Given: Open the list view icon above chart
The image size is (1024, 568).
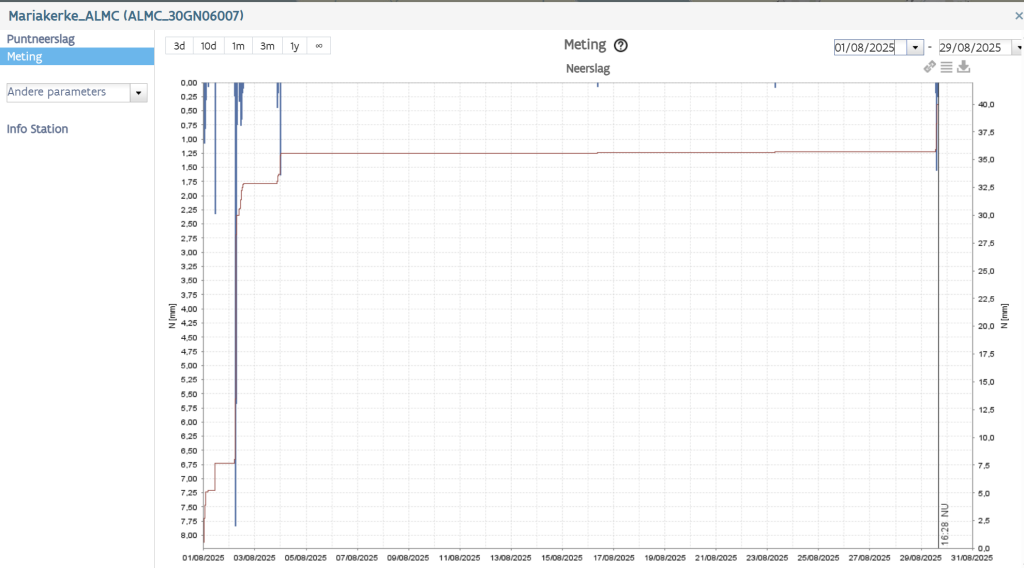Looking at the screenshot, I should pyautogui.click(x=946, y=67).
